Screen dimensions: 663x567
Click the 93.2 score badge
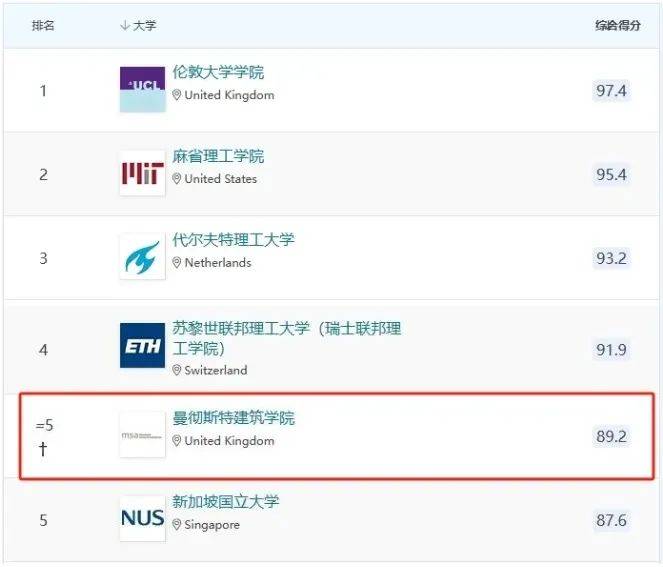point(611,258)
